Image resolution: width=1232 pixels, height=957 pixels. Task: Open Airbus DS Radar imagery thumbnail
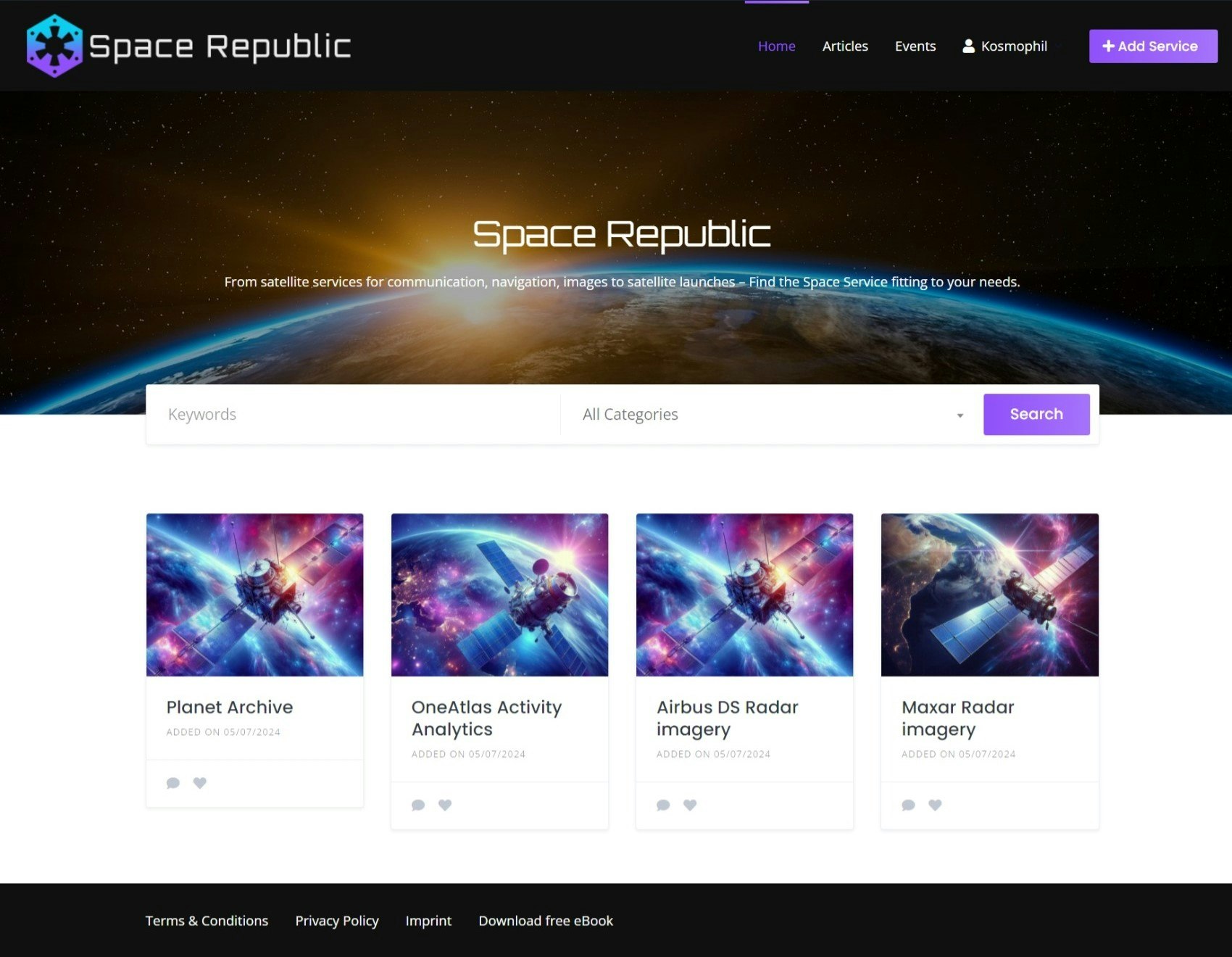745,595
